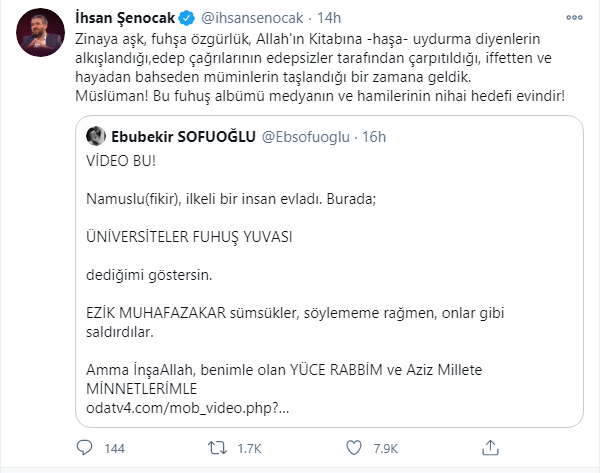Open Ebubekir SOFUOĞLU's small avatar
The height and width of the screenshot is (473, 608).
pyautogui.click(x=96, y=136)
